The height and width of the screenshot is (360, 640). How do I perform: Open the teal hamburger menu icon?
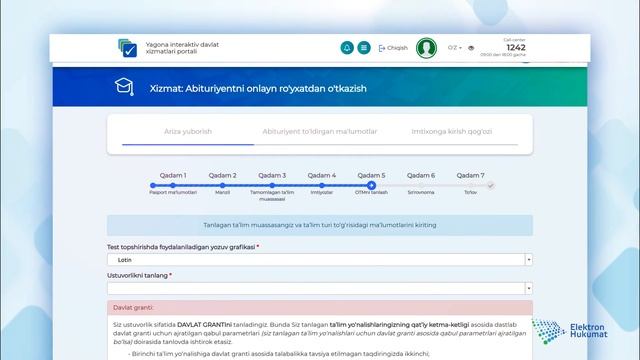pyautogui.click(x=364, y=48)
